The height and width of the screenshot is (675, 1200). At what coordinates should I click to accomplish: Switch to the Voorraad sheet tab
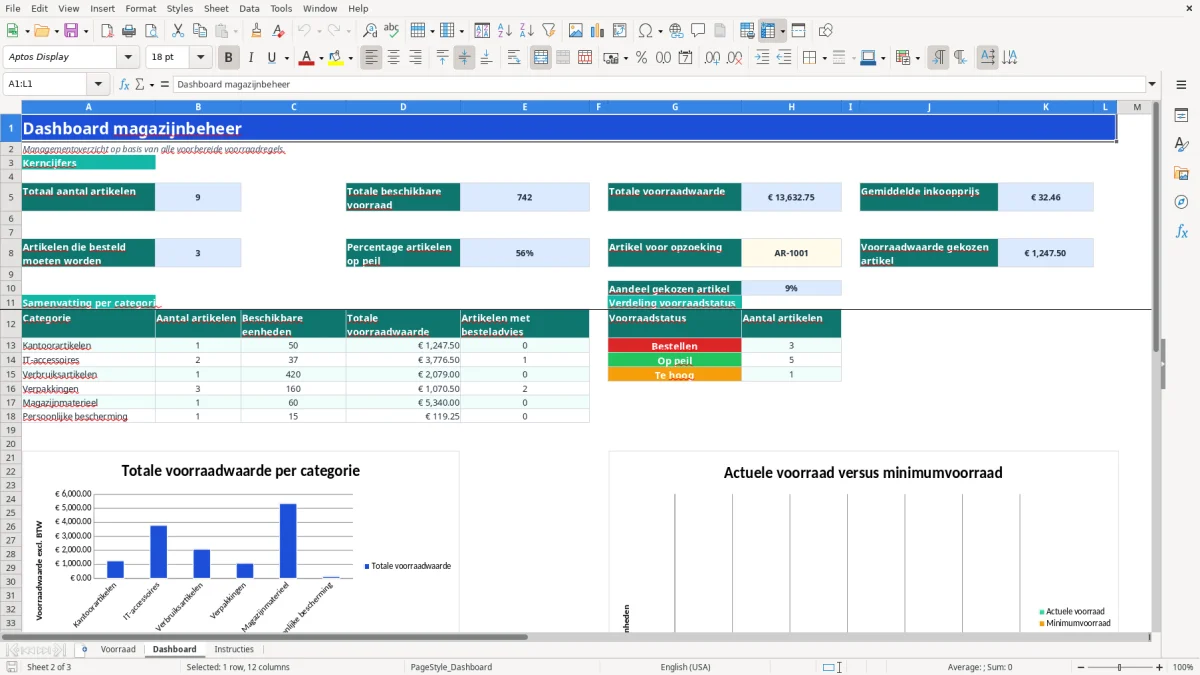coord(118,649)
